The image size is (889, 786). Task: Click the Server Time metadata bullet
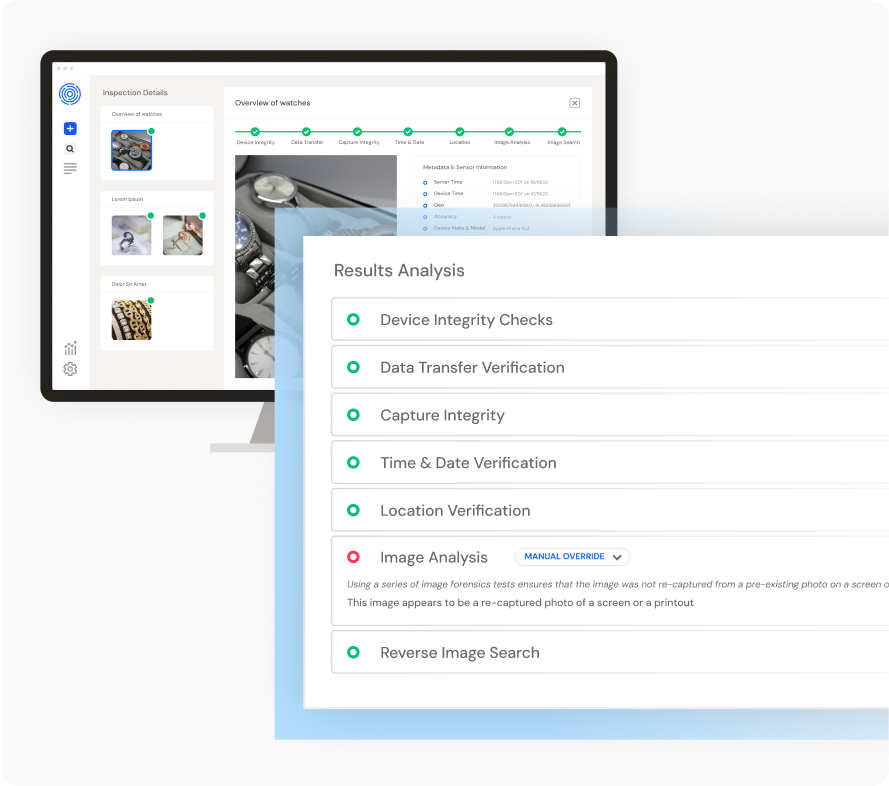(425, 183)
